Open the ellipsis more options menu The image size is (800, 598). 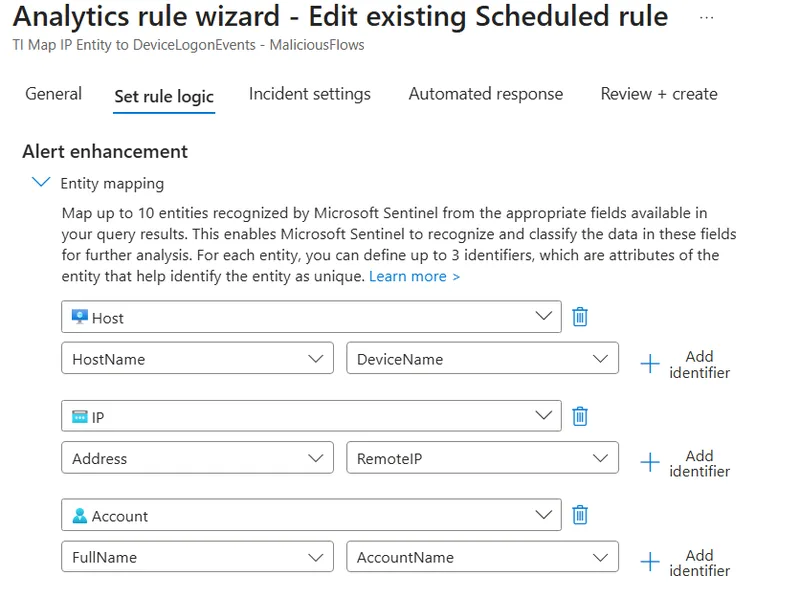pyautogui.click(x=707, y=18)
